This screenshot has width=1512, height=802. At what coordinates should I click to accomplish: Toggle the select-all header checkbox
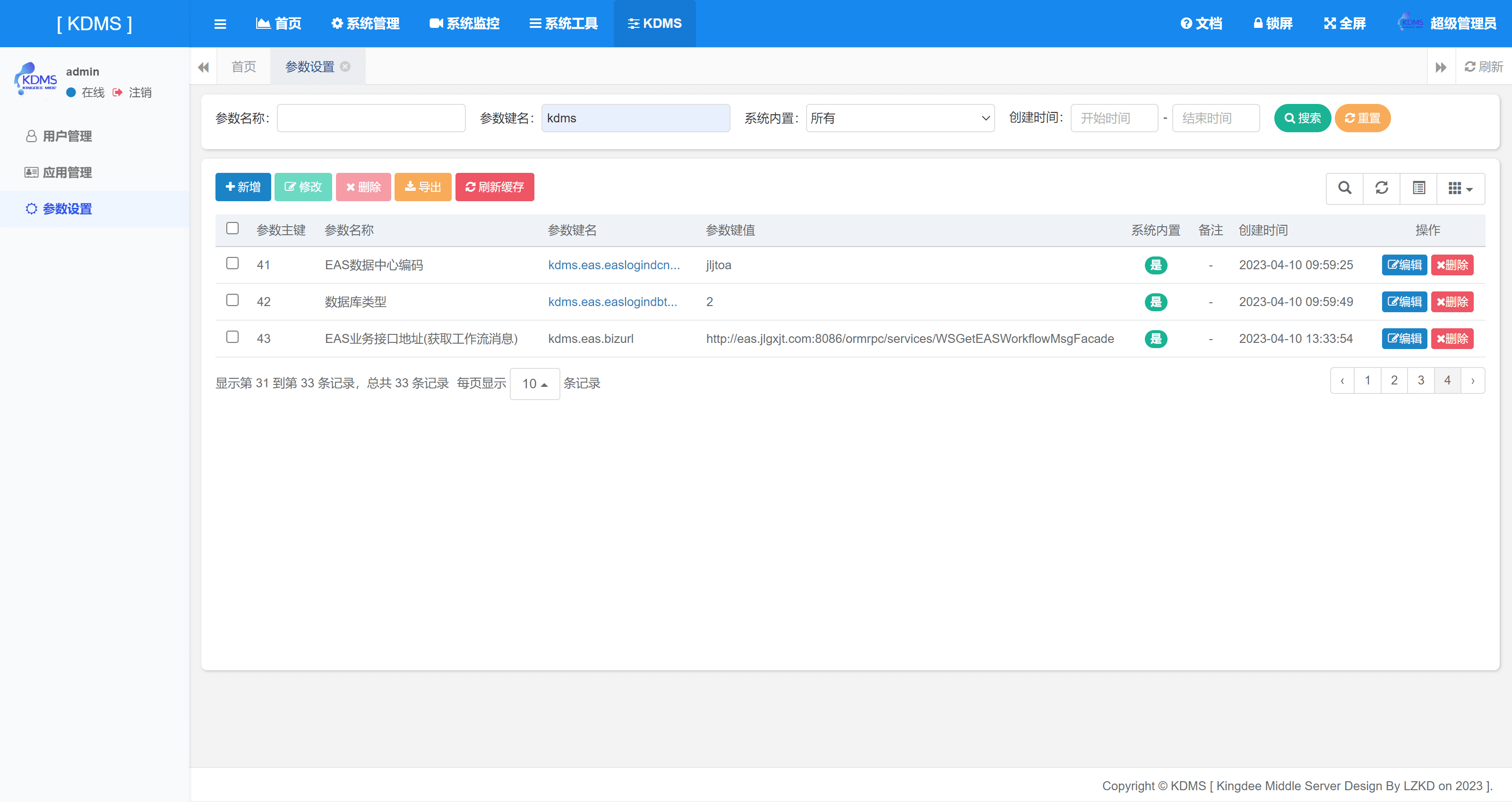[232, 228]
